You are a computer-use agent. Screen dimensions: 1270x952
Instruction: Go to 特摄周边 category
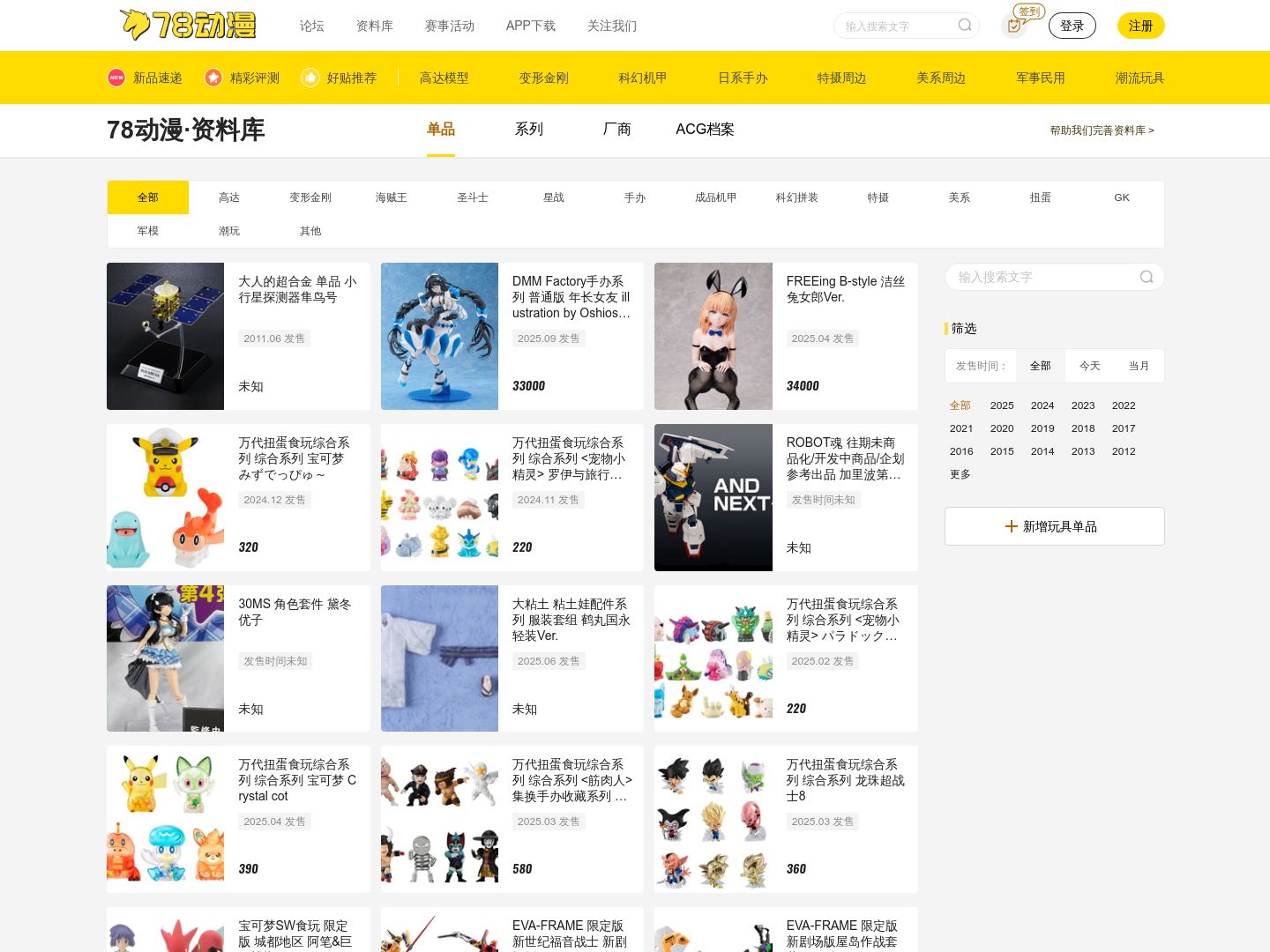point(842,78)
